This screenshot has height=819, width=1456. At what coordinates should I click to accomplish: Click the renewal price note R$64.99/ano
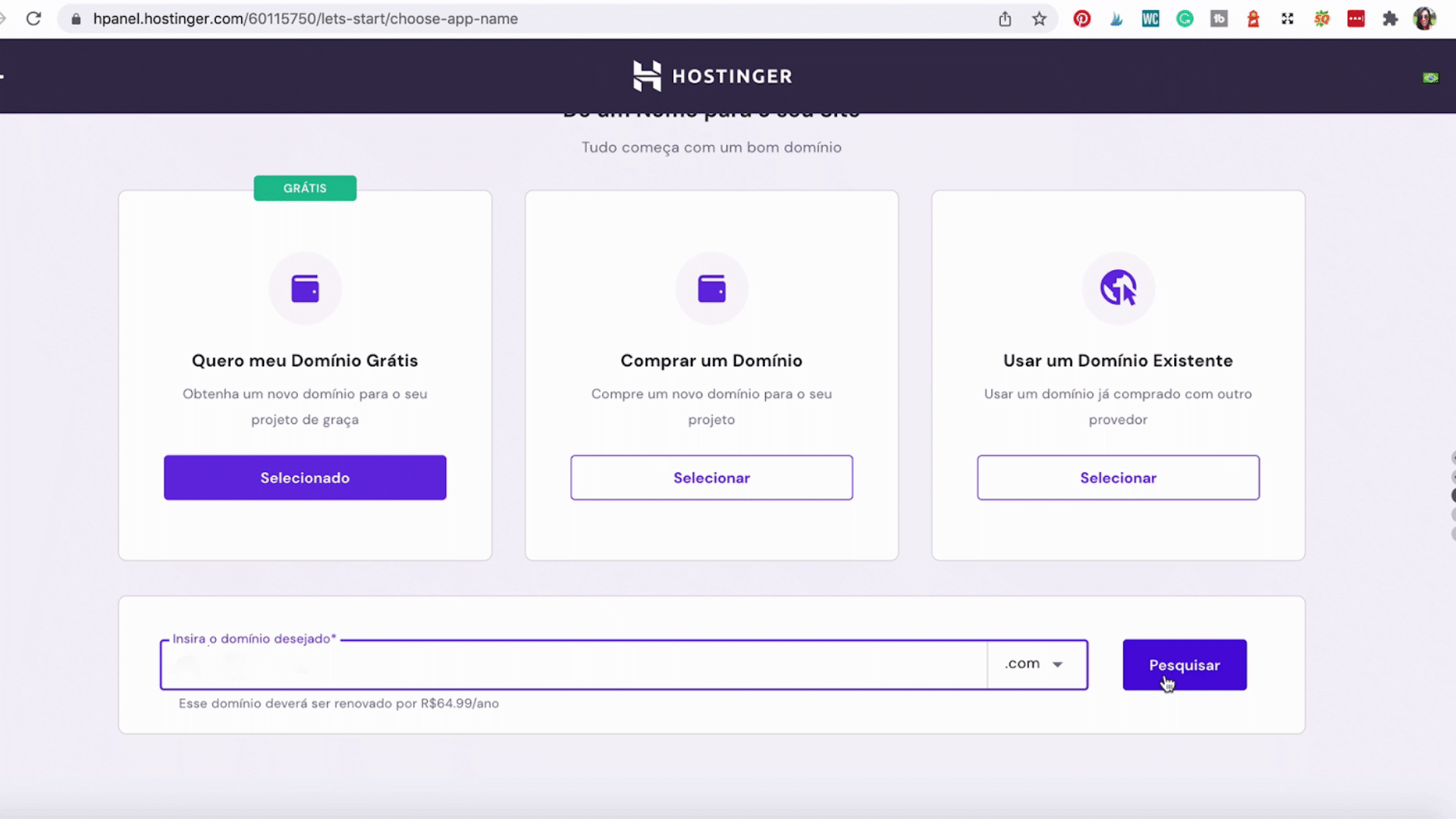(x=339, y=704)
